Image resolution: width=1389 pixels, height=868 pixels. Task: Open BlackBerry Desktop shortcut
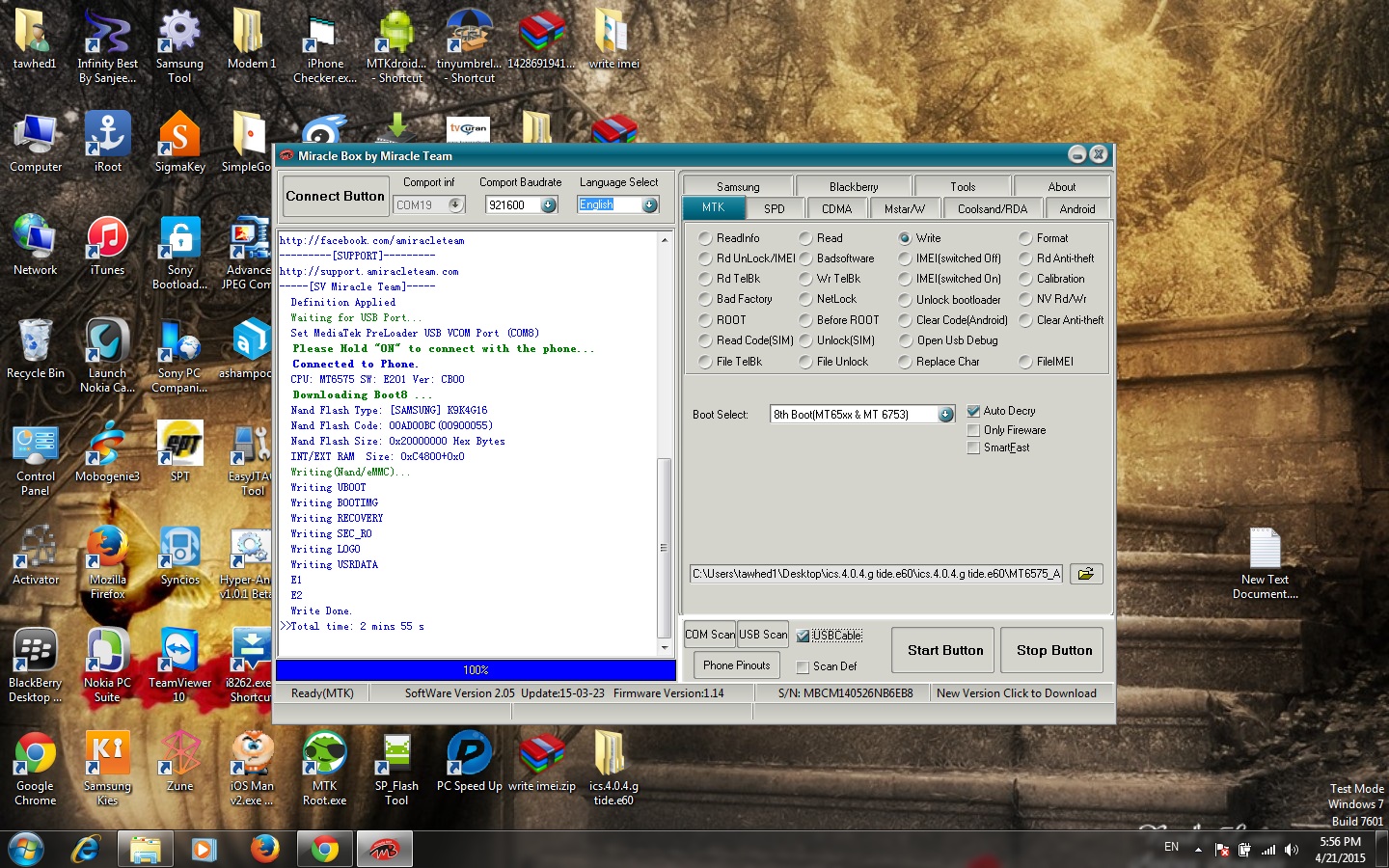(36, 665)
